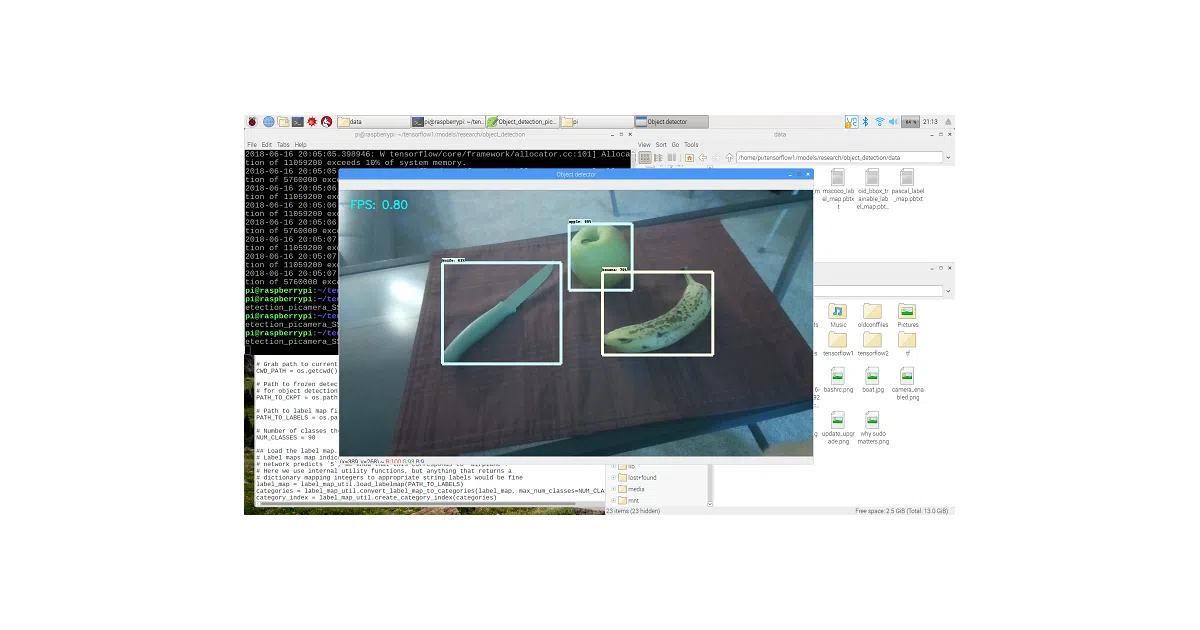
Task: Open the Bluetooth tray menu
Action: click(865, 122)
